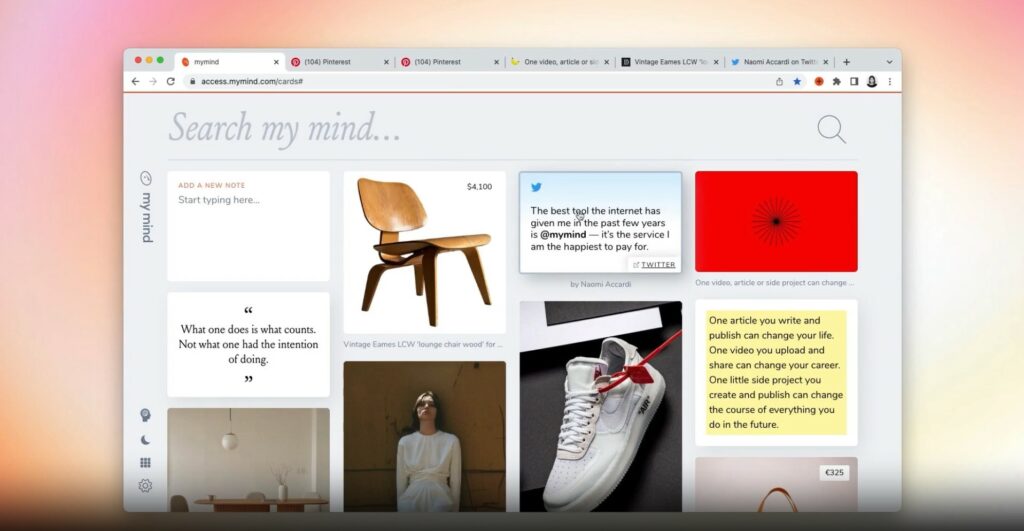Open a new tab with plus button
The image size is (1024, 531).
point(846,62)
